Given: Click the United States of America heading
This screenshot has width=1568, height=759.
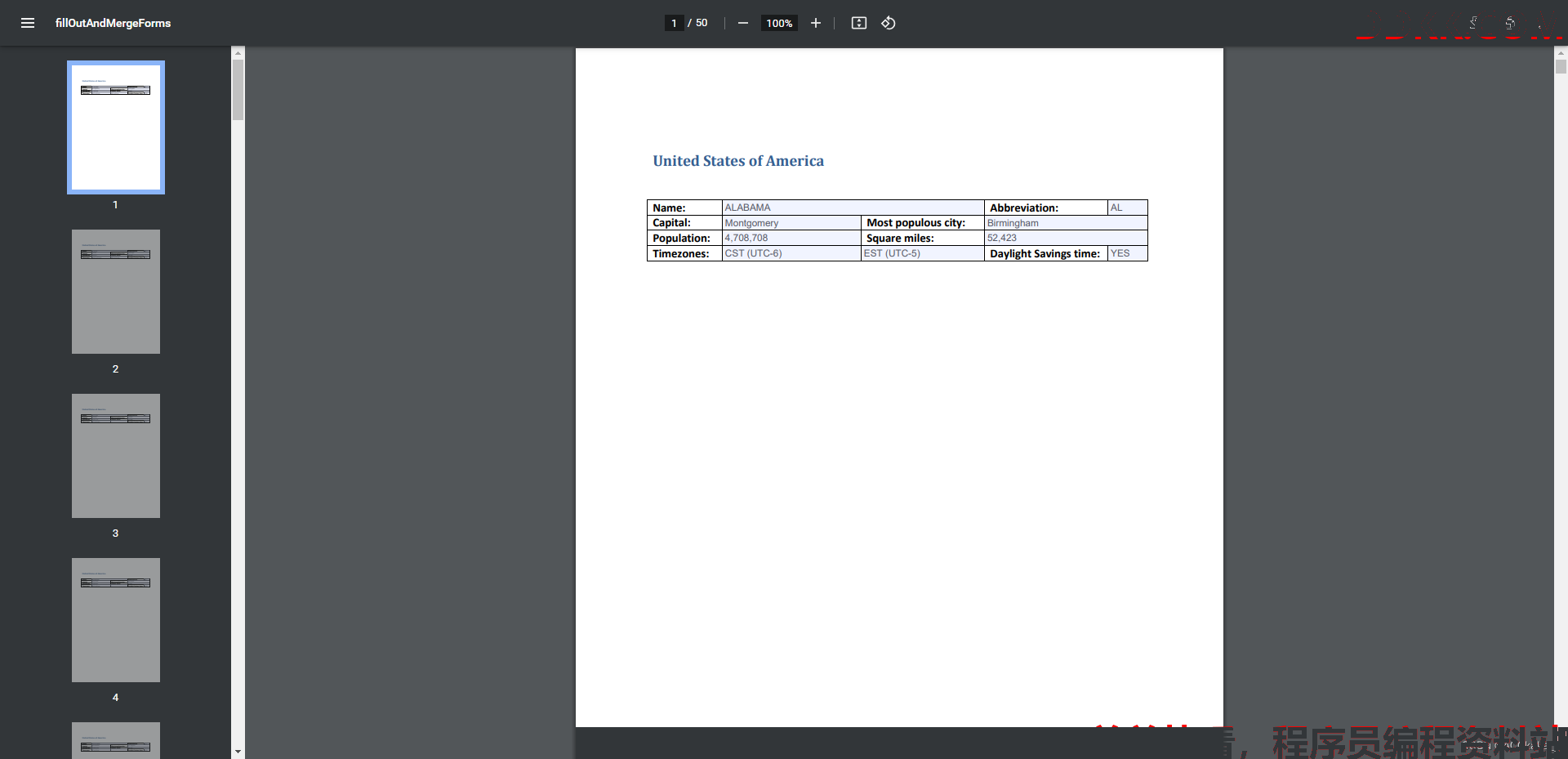Looking at the screenshot, I should pos(738,161).
